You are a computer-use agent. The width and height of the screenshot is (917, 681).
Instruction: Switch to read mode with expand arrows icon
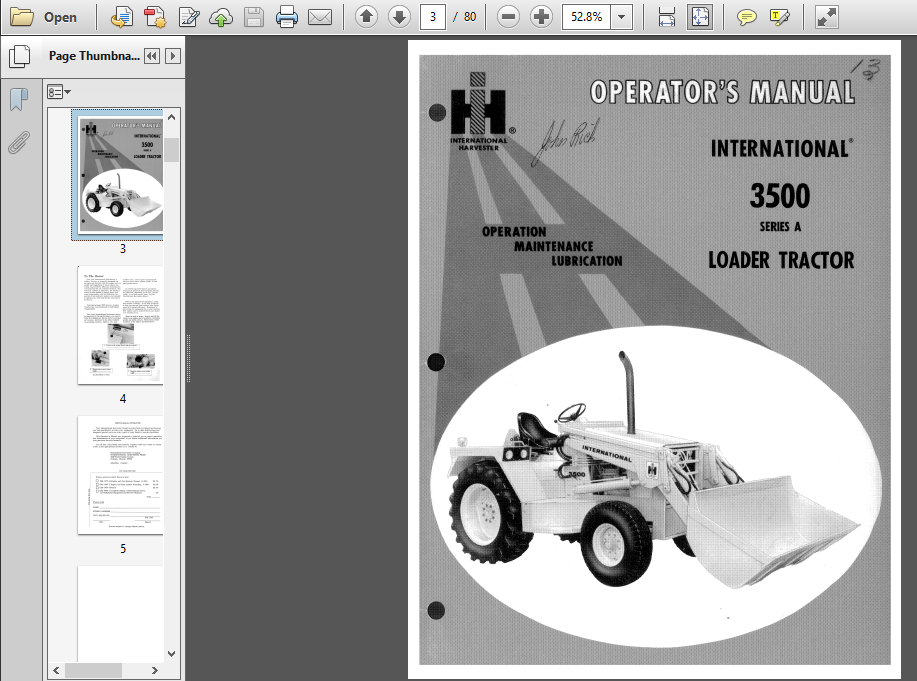826,17
